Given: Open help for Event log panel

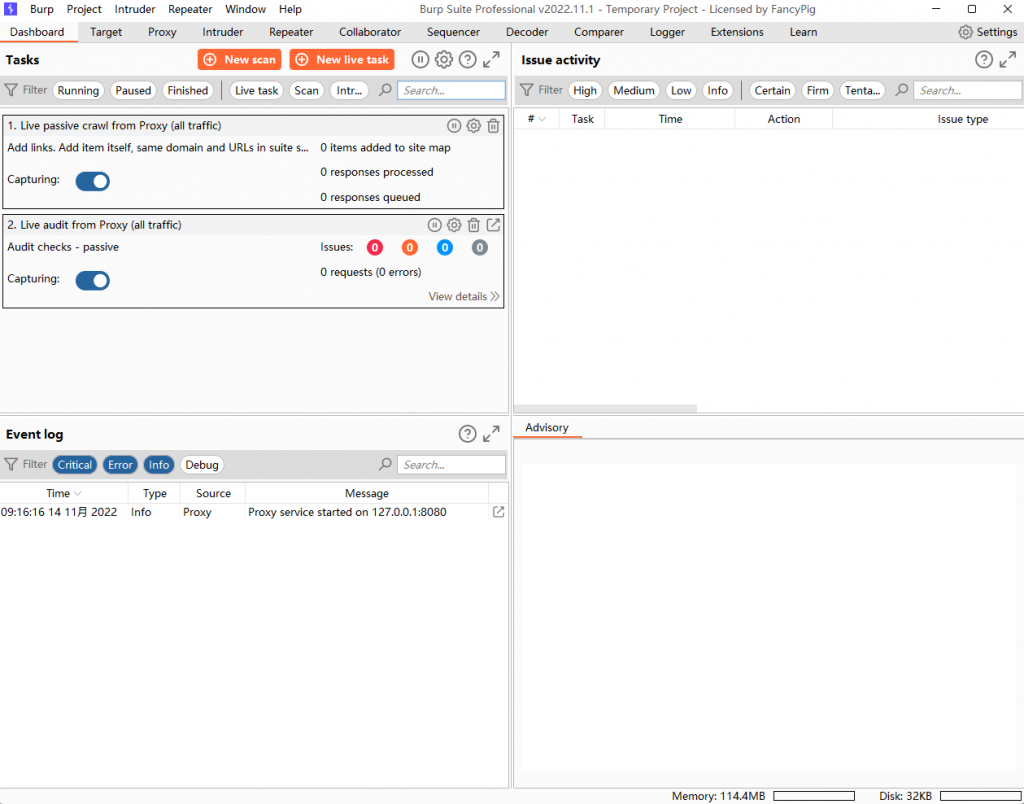Looking at the screenshot, I should (467, 434).
